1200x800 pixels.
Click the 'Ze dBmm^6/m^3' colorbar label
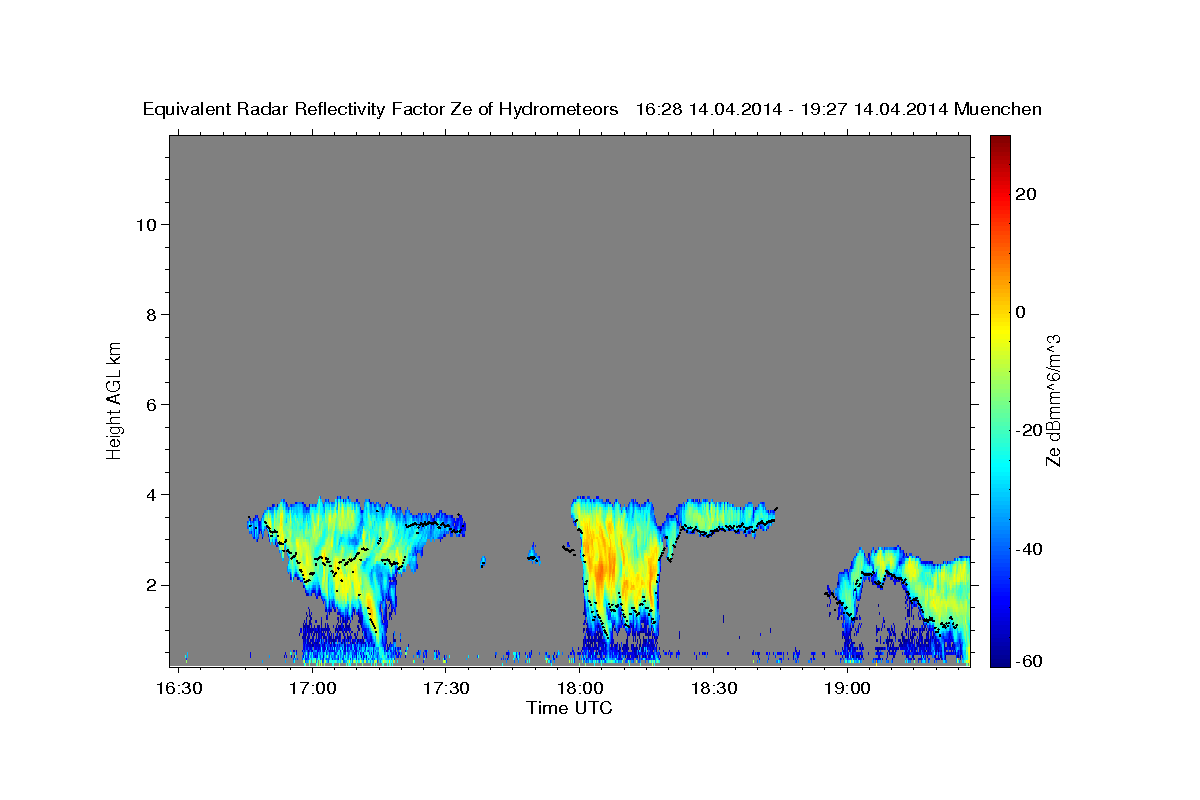pos(1052,400)
